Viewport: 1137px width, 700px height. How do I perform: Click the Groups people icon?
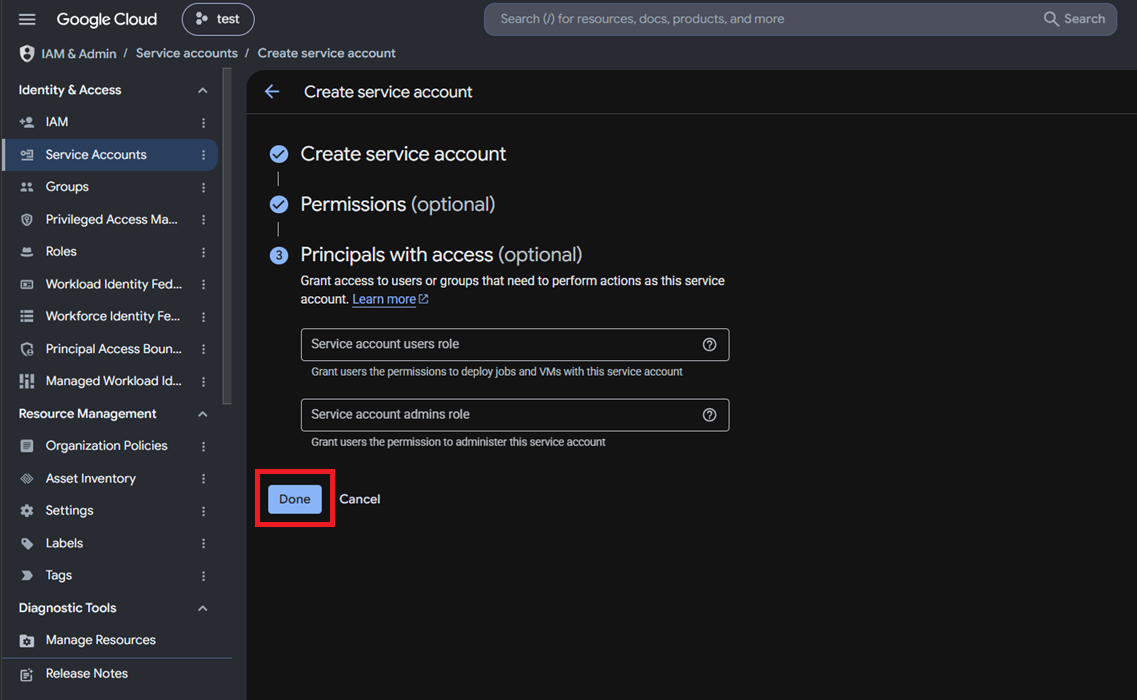[x=27, y=186]
